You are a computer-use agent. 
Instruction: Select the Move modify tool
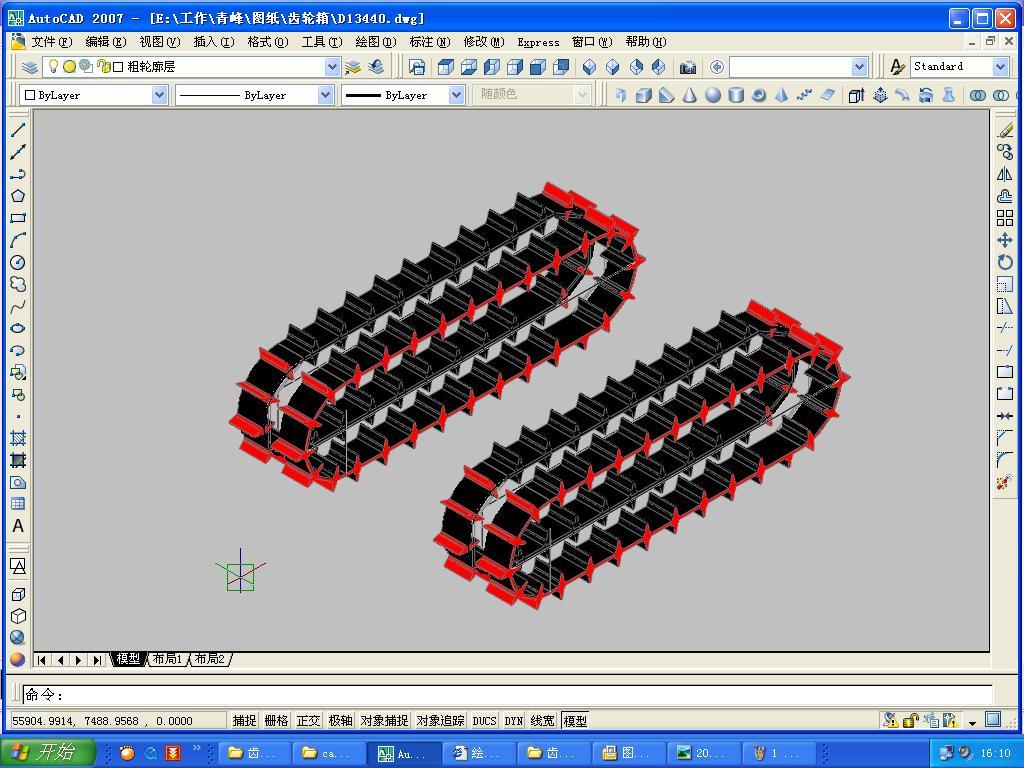(1005, 240)
